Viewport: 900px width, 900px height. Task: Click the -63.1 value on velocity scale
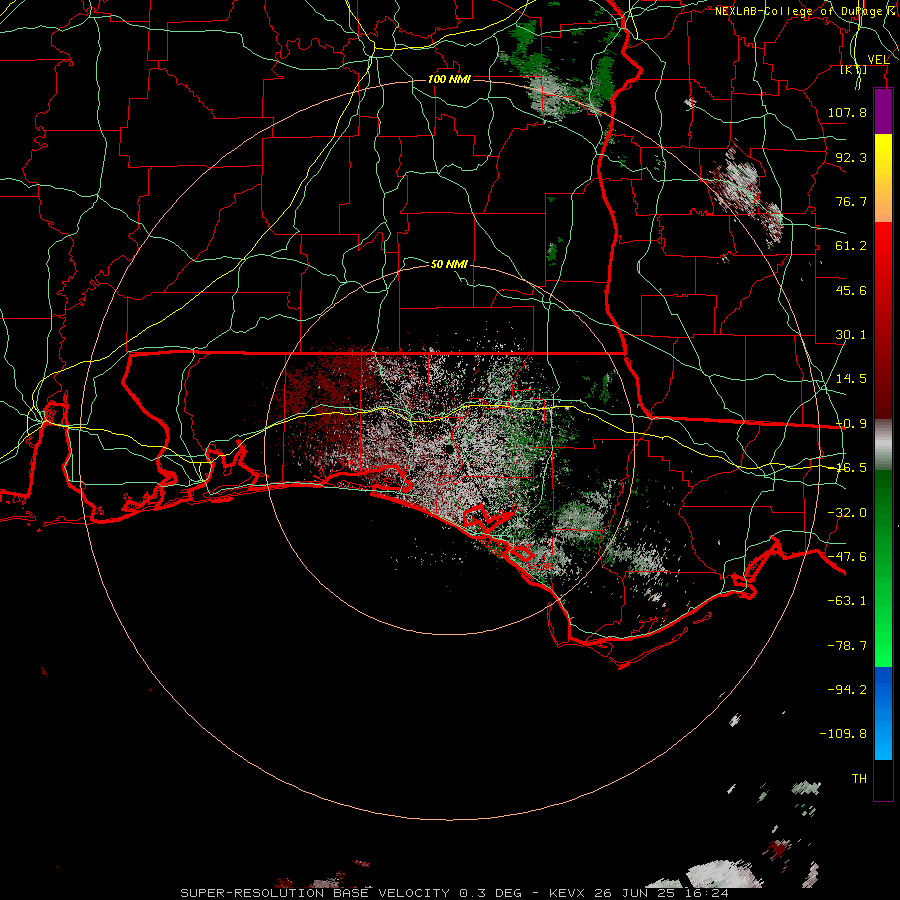[847, 601]
